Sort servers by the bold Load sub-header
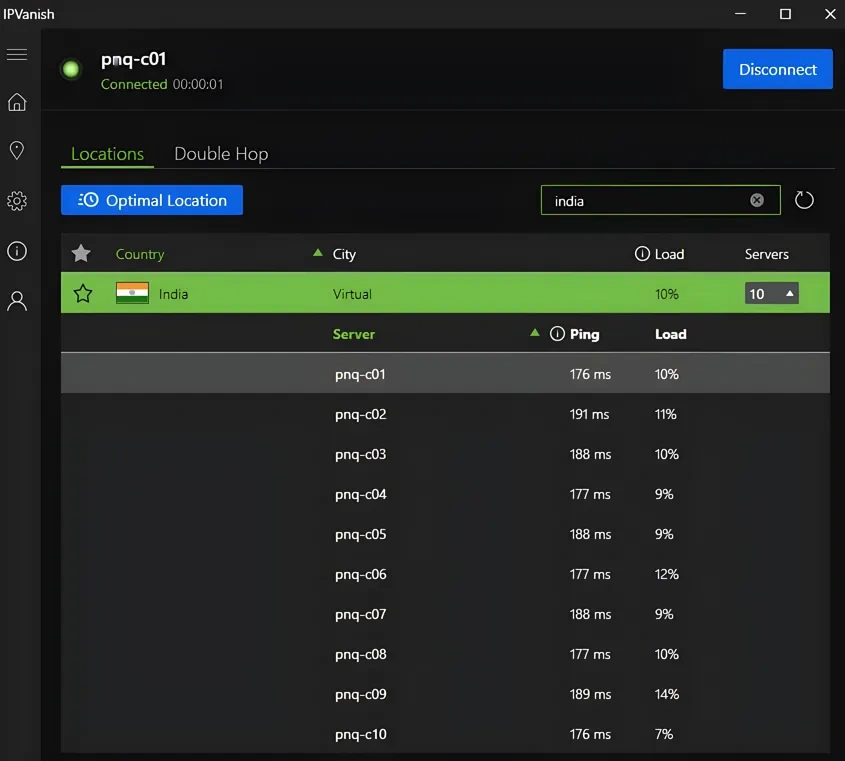The height and width of the screenshot is (761, 845). pos(670,334)
